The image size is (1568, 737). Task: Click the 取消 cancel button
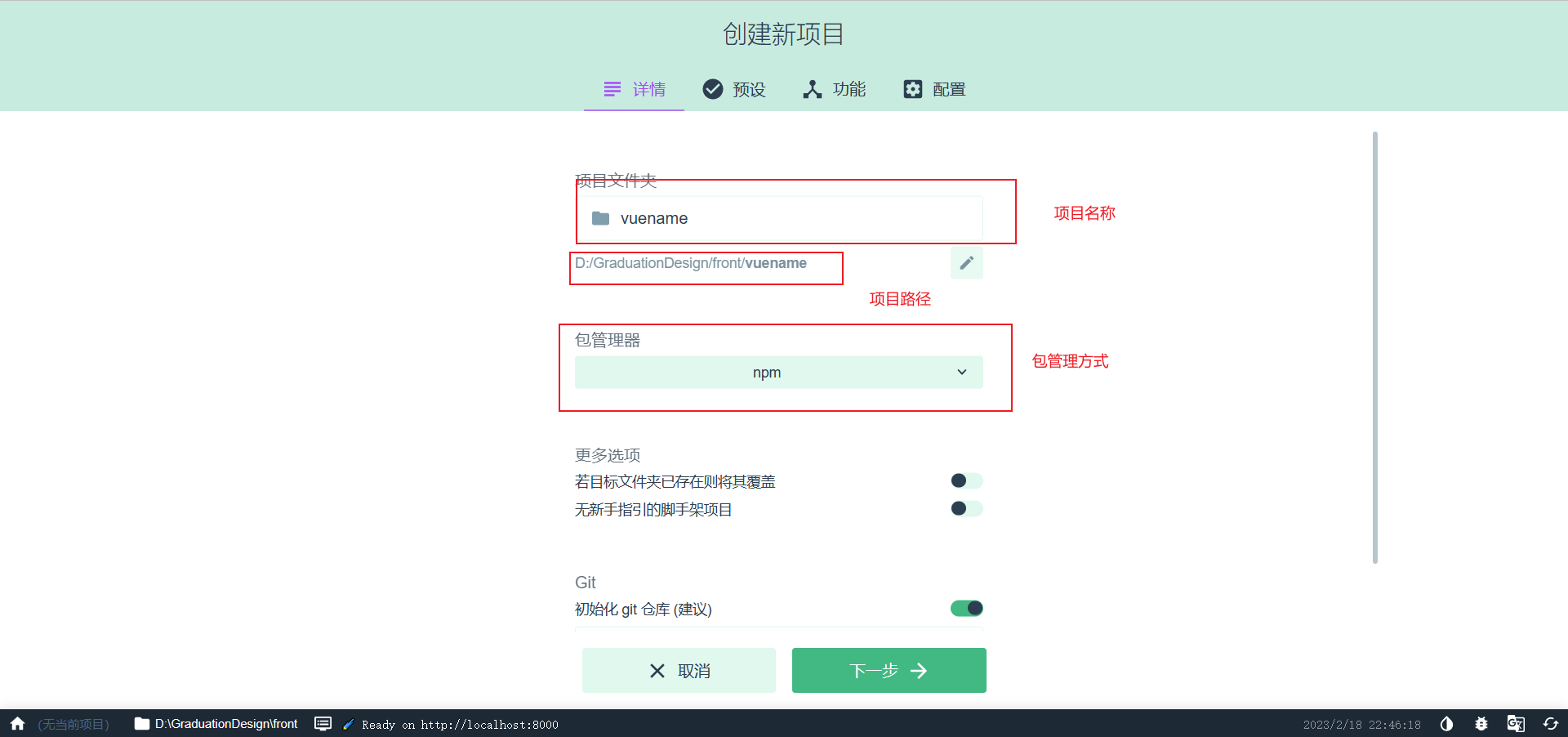[679, 670]
